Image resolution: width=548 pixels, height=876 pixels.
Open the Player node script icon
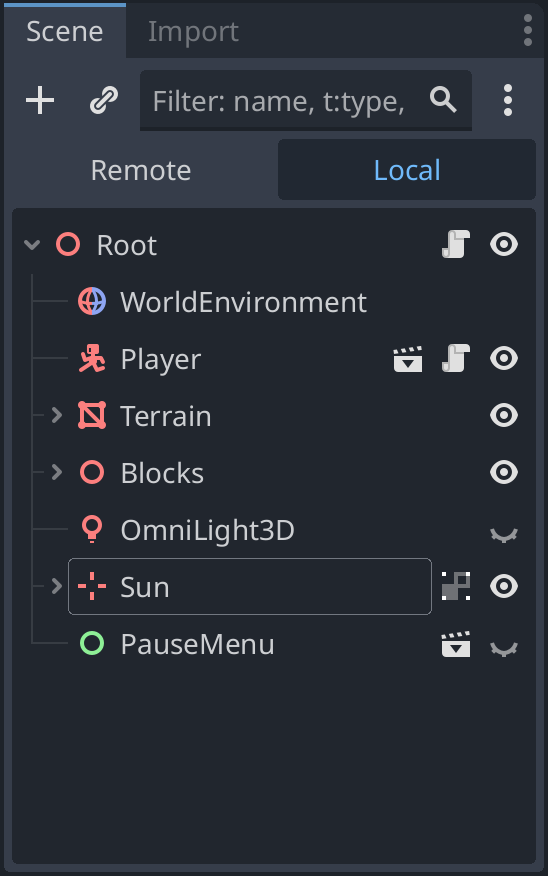tap(456, 359)
